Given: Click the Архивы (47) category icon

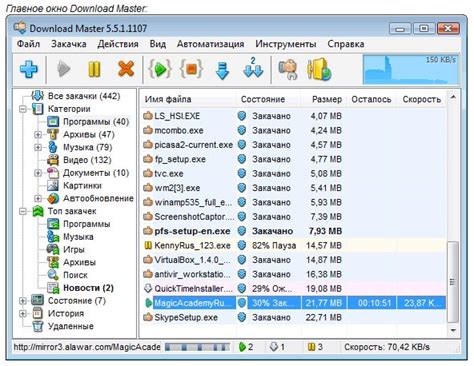Looking at the screenshot, I should point(53,135).
